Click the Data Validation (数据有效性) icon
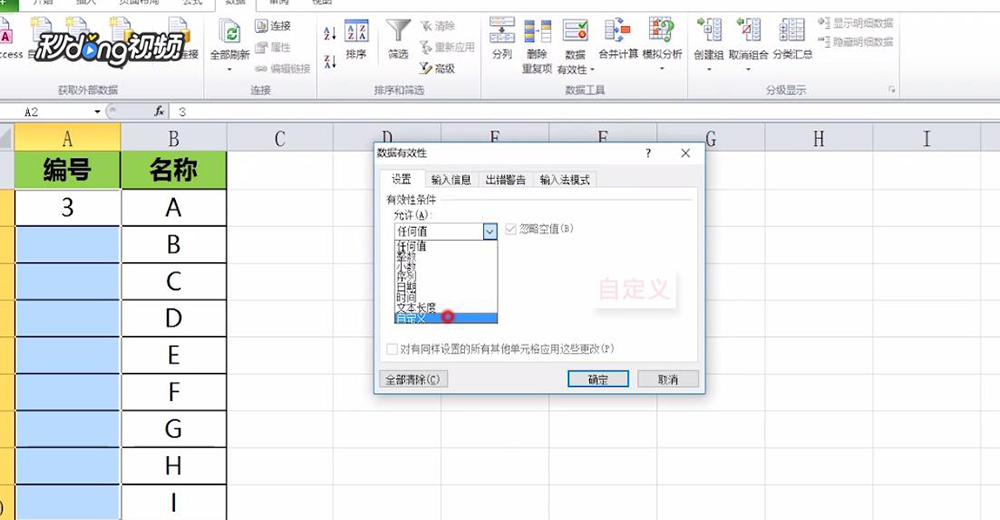 (575, 32)
